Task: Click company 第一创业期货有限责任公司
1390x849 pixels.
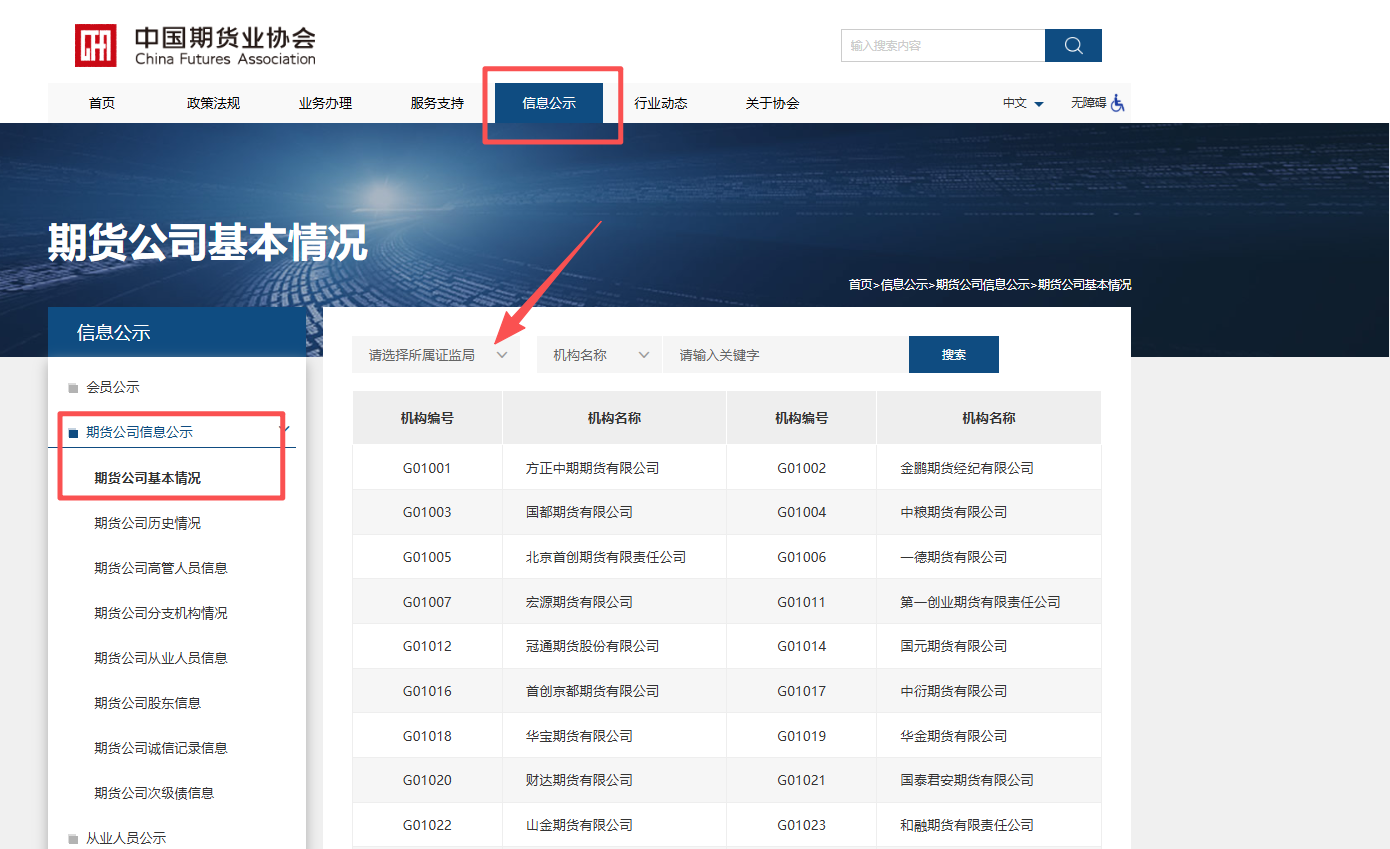Action: 980,602
